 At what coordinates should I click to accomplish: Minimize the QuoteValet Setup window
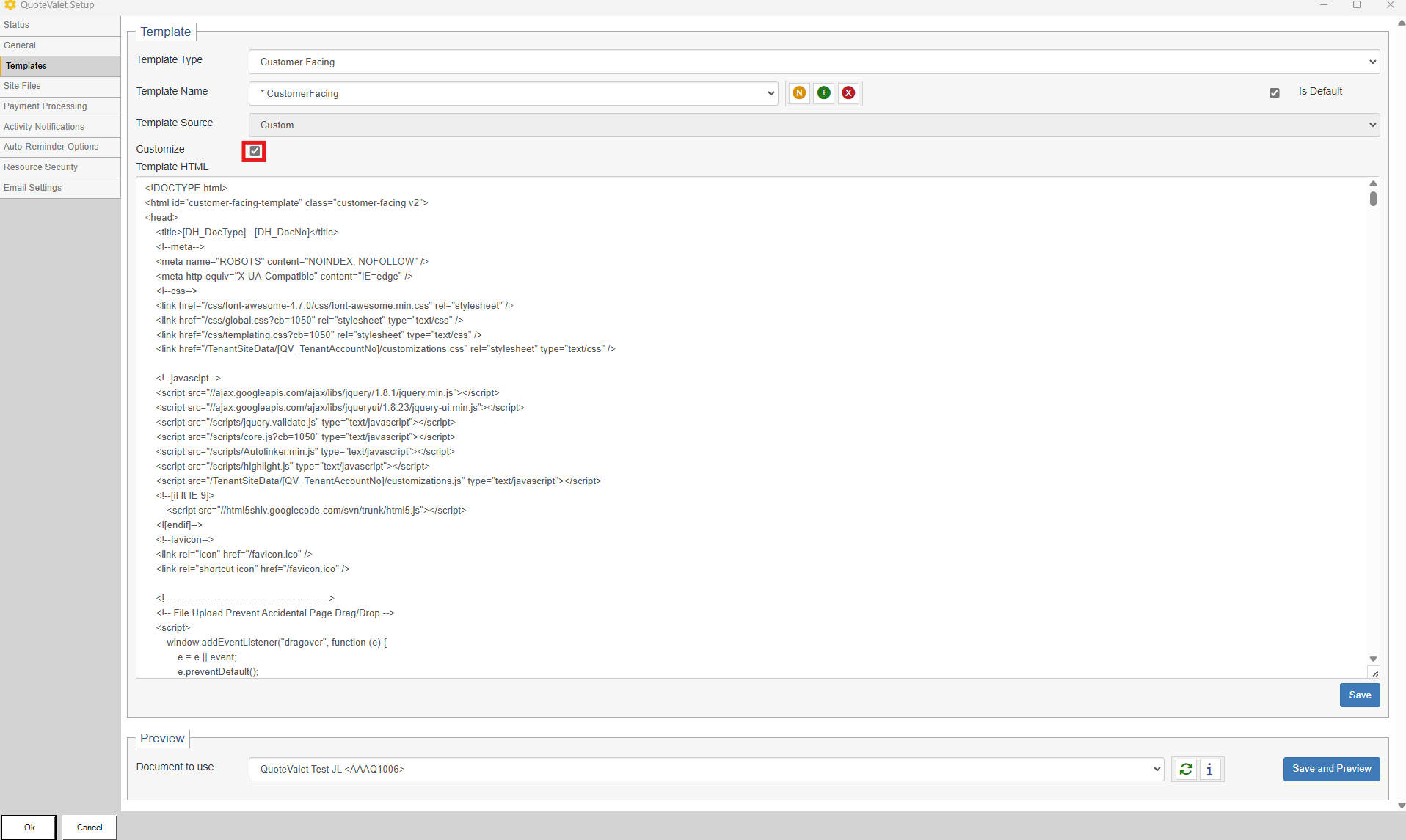point(1324,5)
